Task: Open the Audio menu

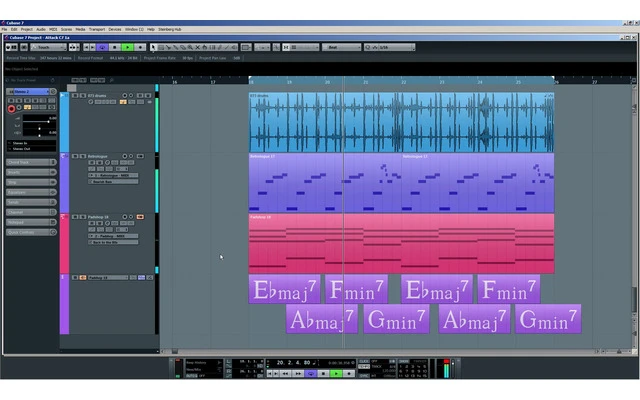Action: click(41, 29)
